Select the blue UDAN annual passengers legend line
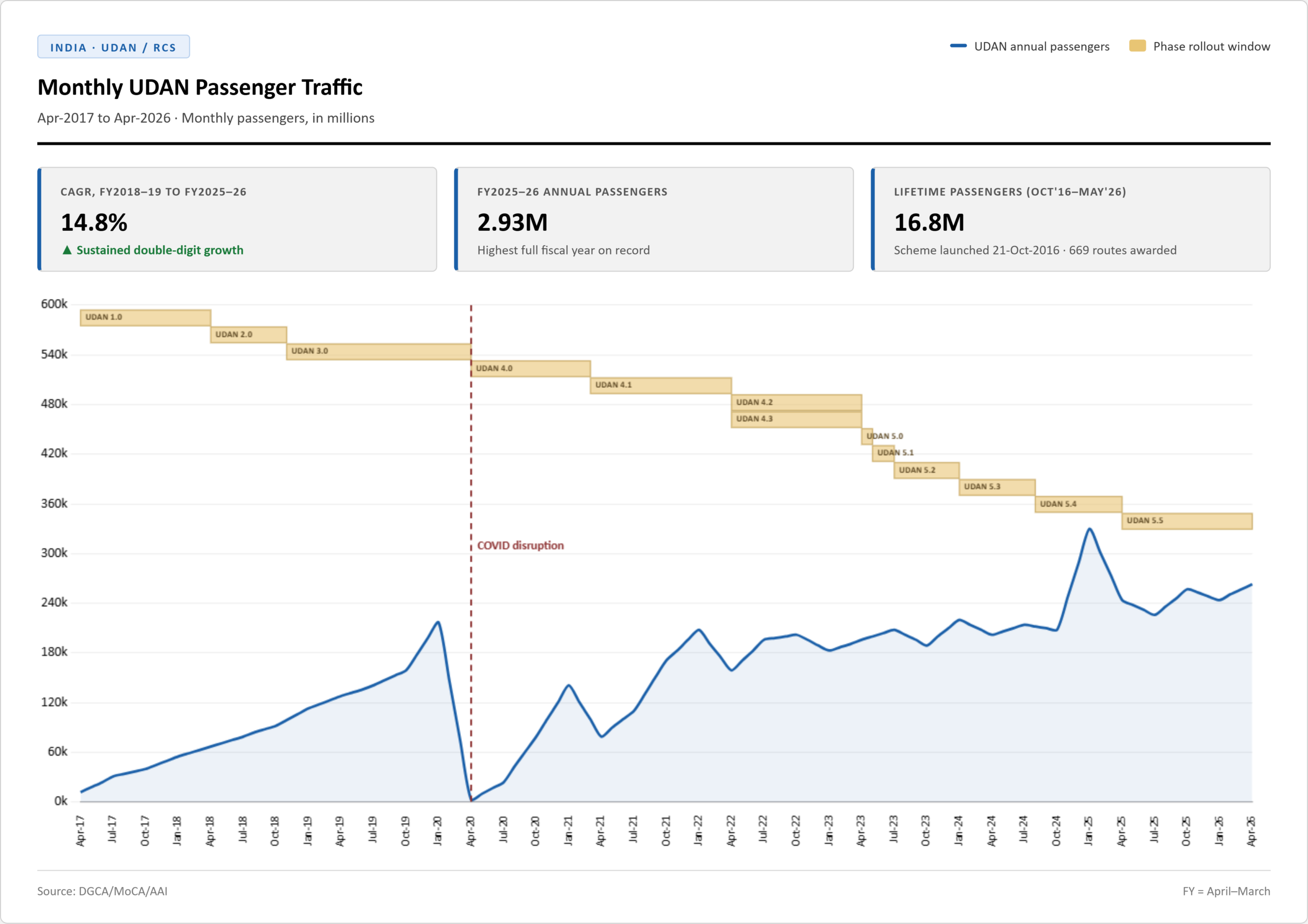 pos(958,46)
